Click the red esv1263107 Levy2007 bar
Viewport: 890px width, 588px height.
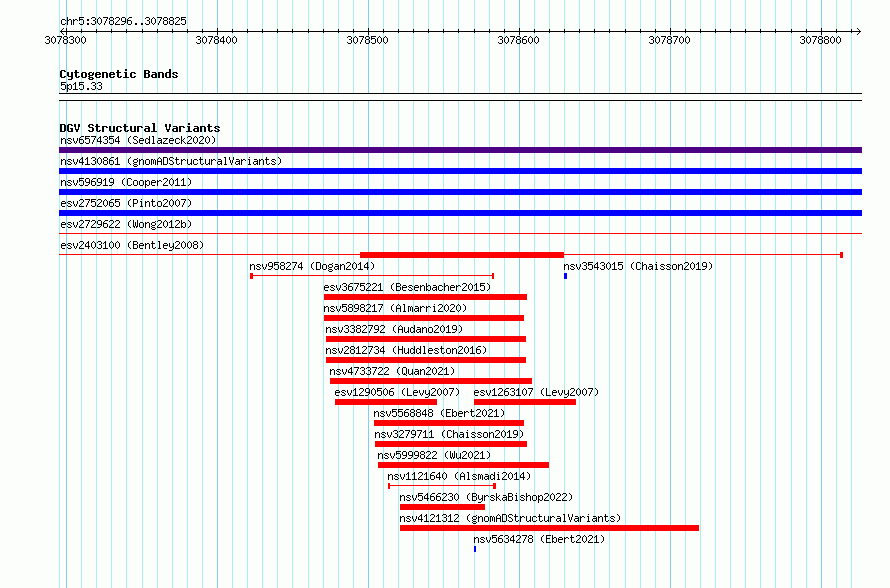(525, 402)
